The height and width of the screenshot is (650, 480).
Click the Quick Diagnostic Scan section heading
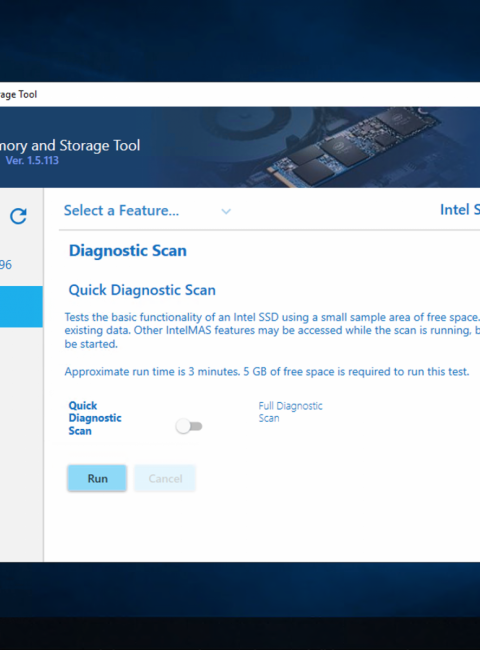tap(142, 290)
